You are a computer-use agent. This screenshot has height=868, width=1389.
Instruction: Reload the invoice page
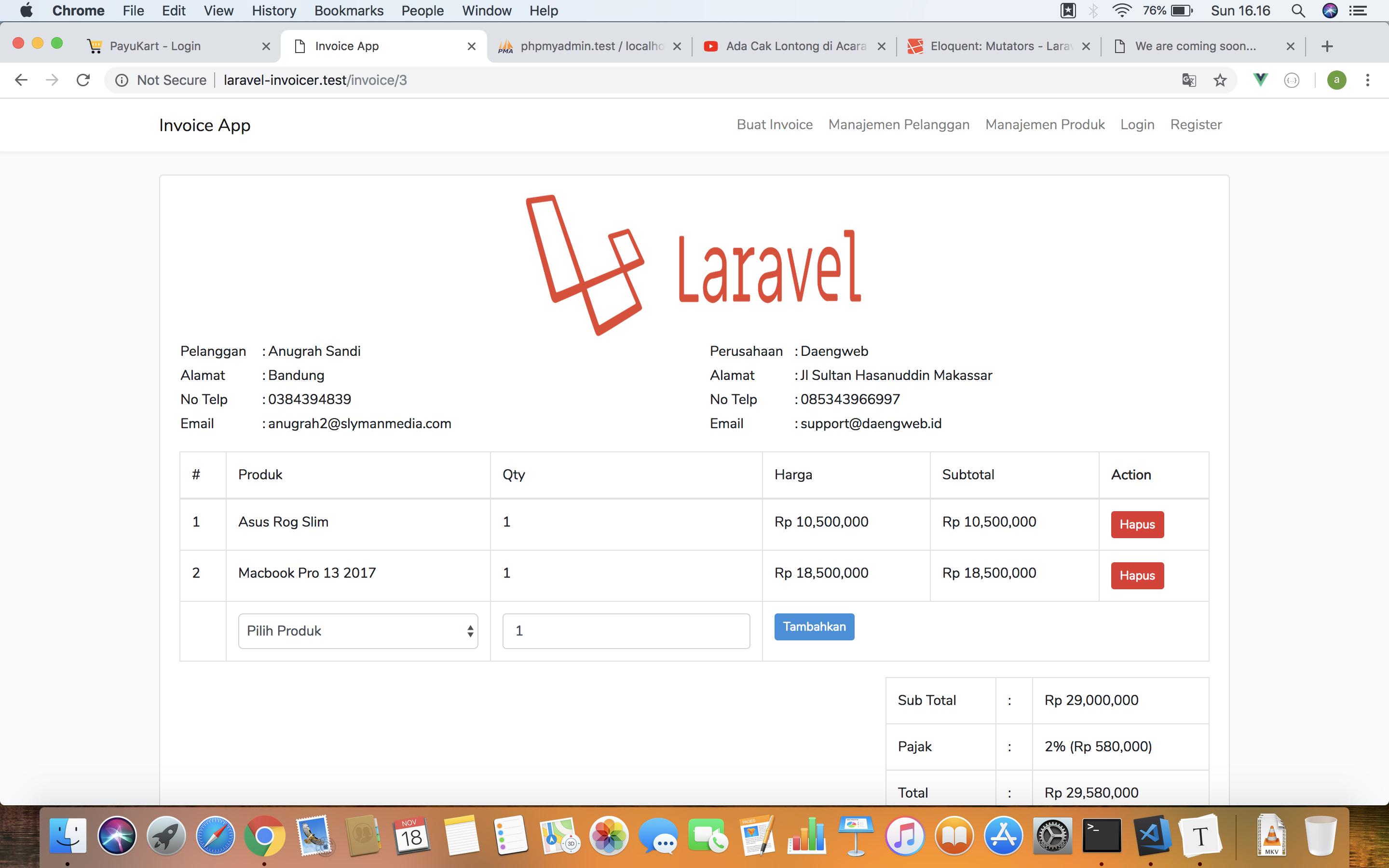coord(83,80)
